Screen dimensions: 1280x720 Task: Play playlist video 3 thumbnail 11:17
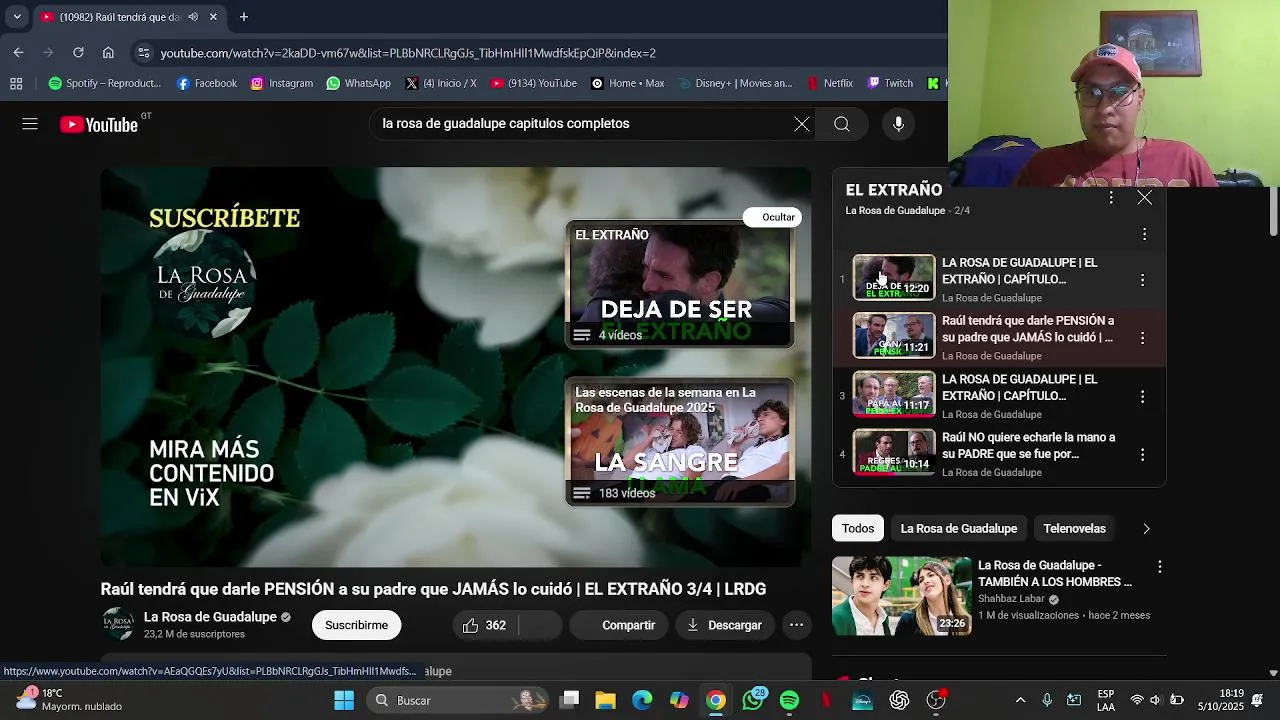[x=893, y=395]
